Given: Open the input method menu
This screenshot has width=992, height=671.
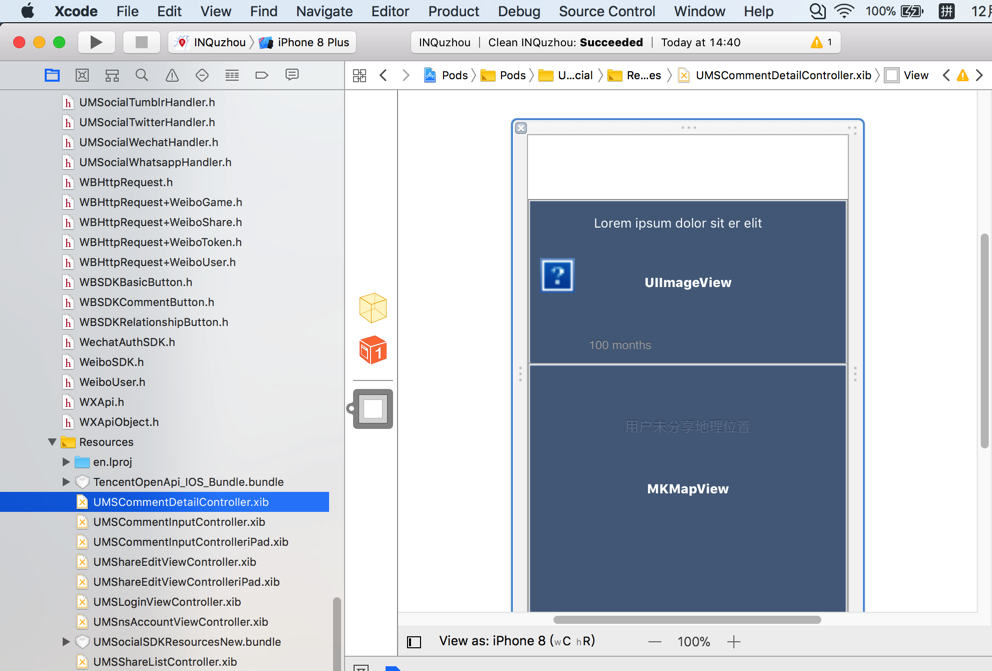Looking at the screenshot, I should pyautogui.click(x=946, y=11).
